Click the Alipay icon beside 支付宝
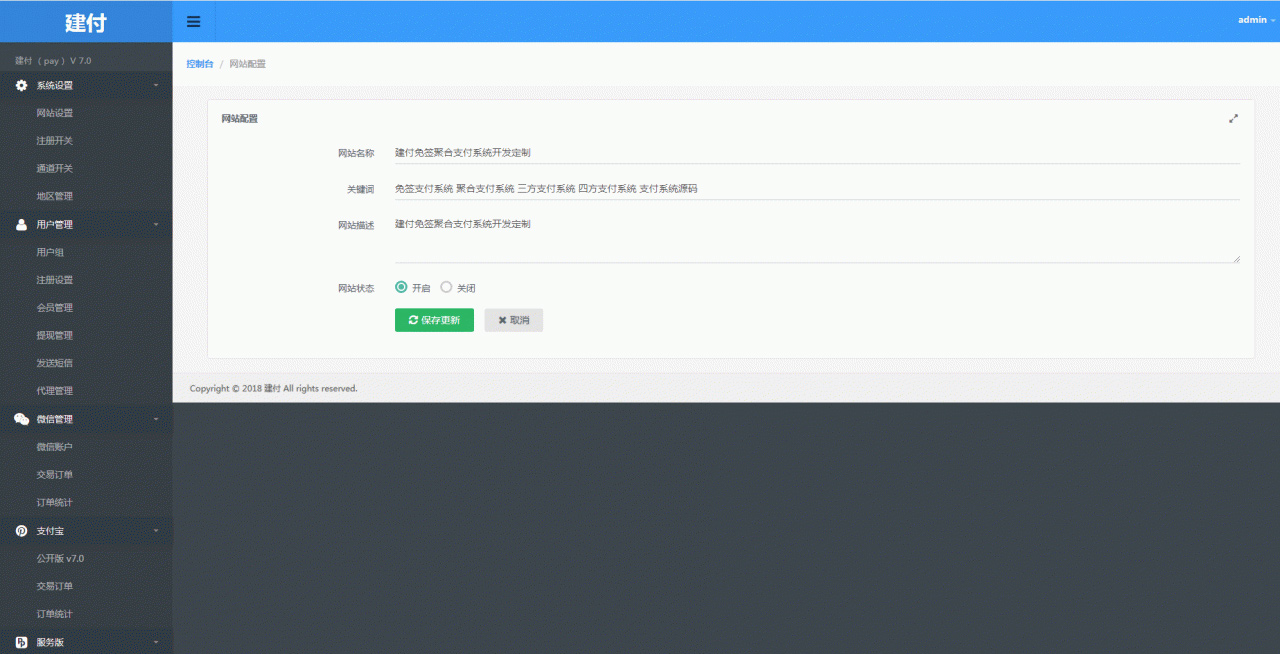 point(21,531)
